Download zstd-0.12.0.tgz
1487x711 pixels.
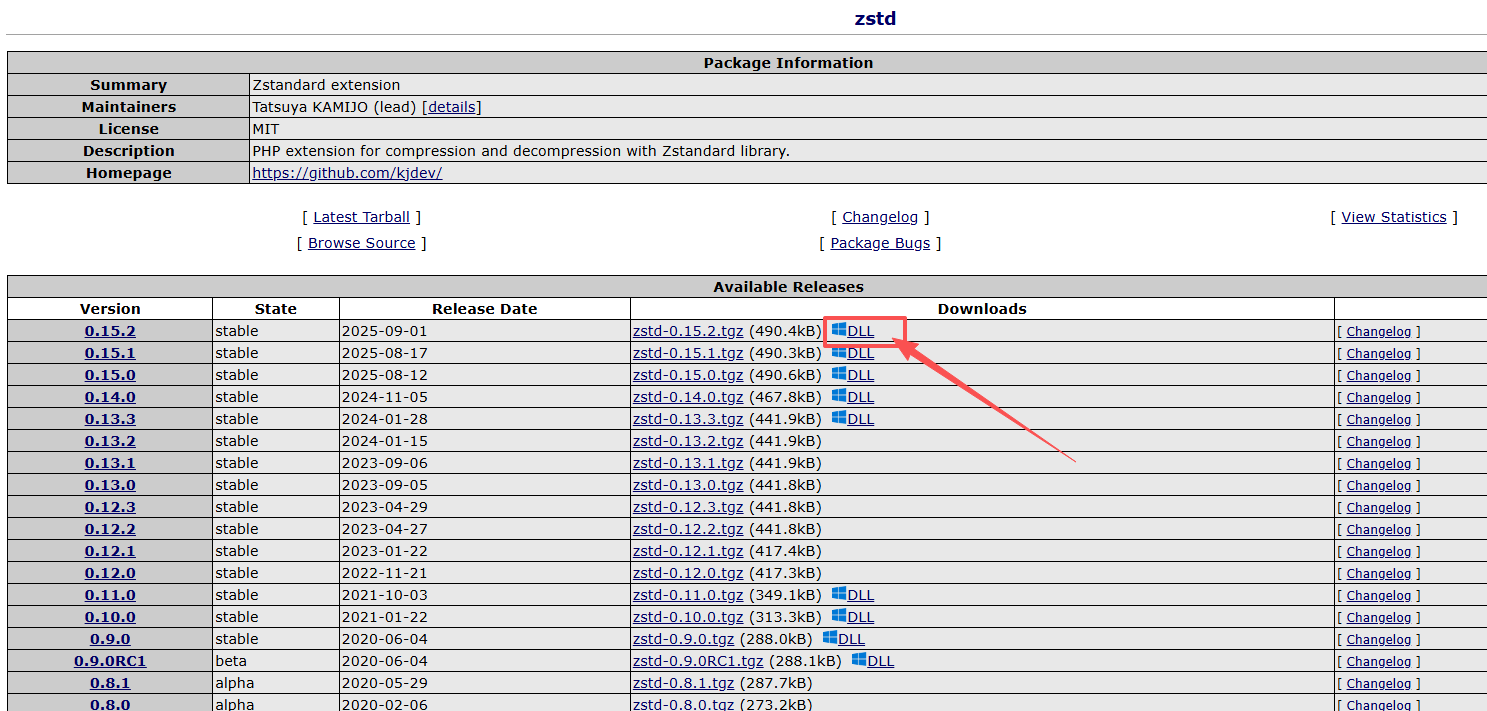click(x=688, y=573)
